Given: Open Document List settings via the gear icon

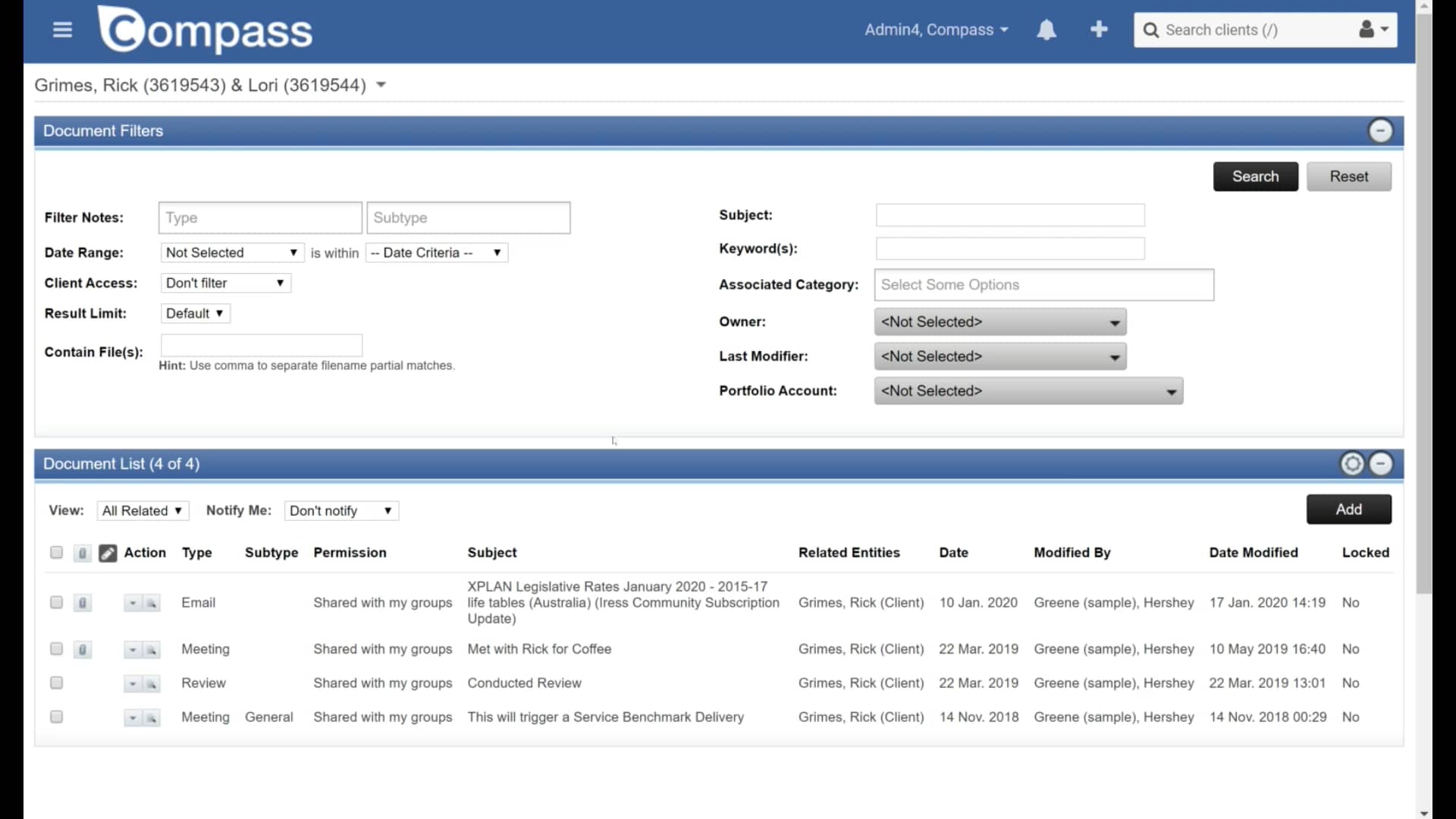Looking at the screenshot, I should coord(1352,463).
